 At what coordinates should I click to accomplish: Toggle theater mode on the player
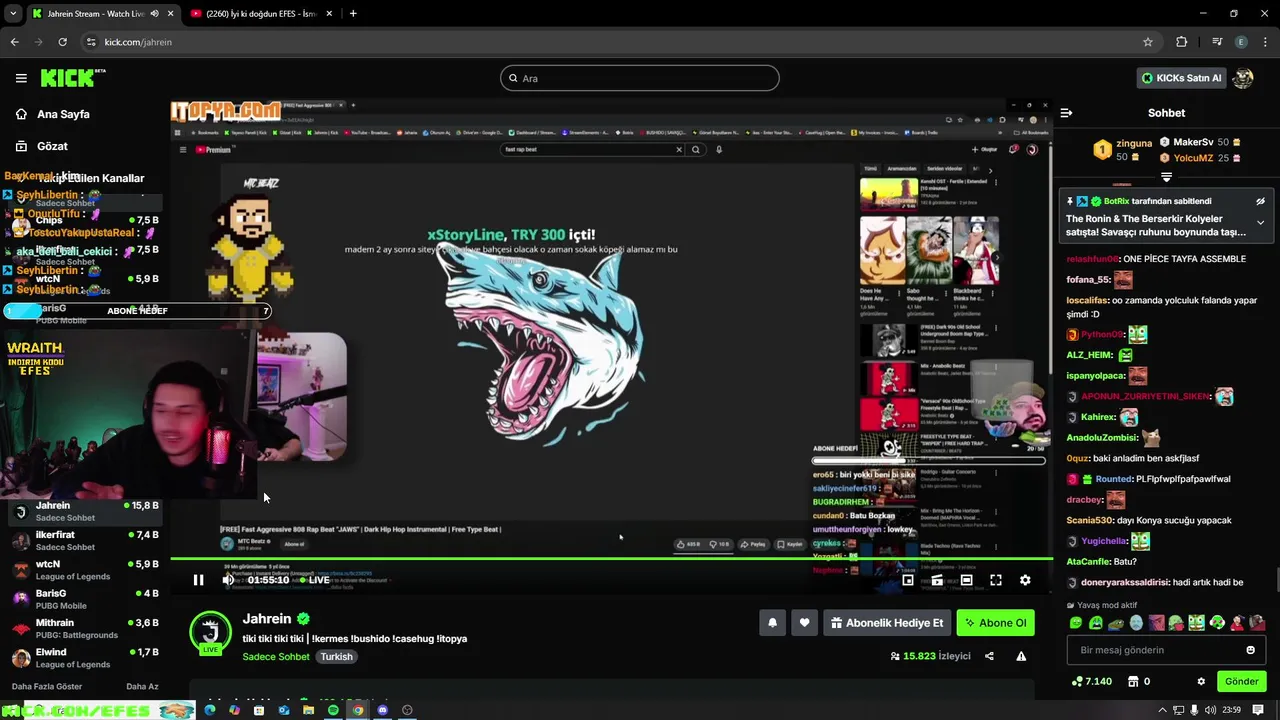pyautogui.click(x=966, y=580)
